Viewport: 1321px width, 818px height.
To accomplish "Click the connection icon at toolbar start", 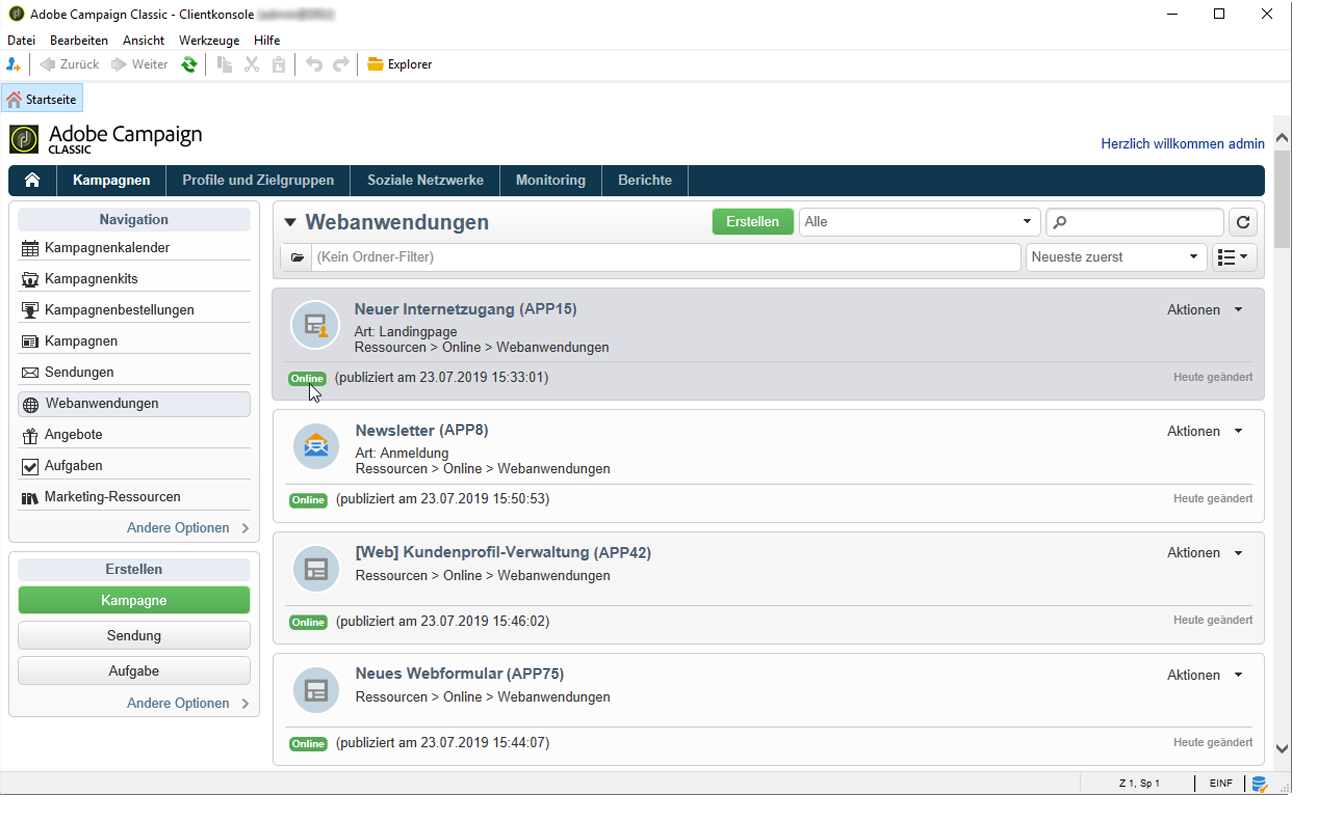I will click(x=14, y=65).
